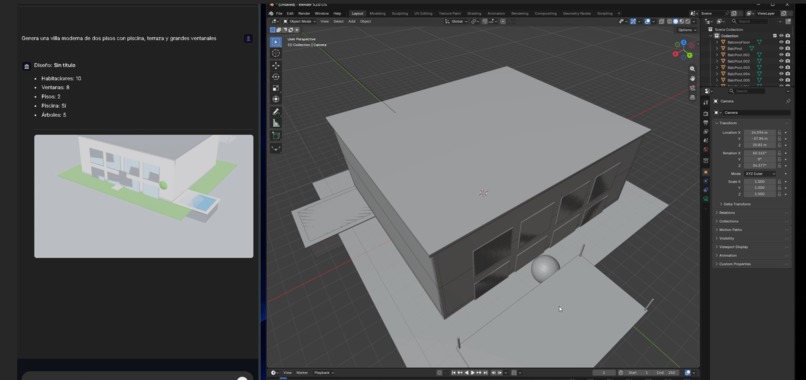Image resolution: width=806 pixels, height=380 pixels.
Task: Toggle lock for Scale Z
Action: (779, 194)
